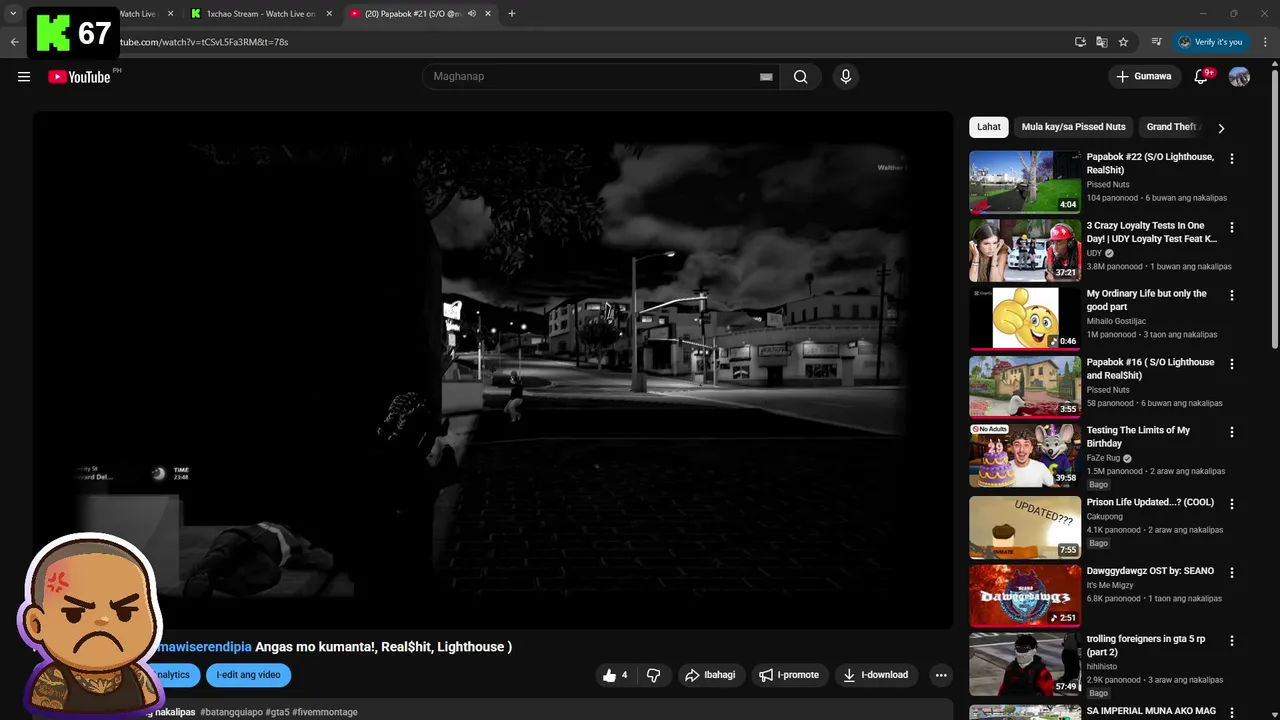Open options menu for Prison Life Updated video
1280x720 pixels.
click(1232, 504)
